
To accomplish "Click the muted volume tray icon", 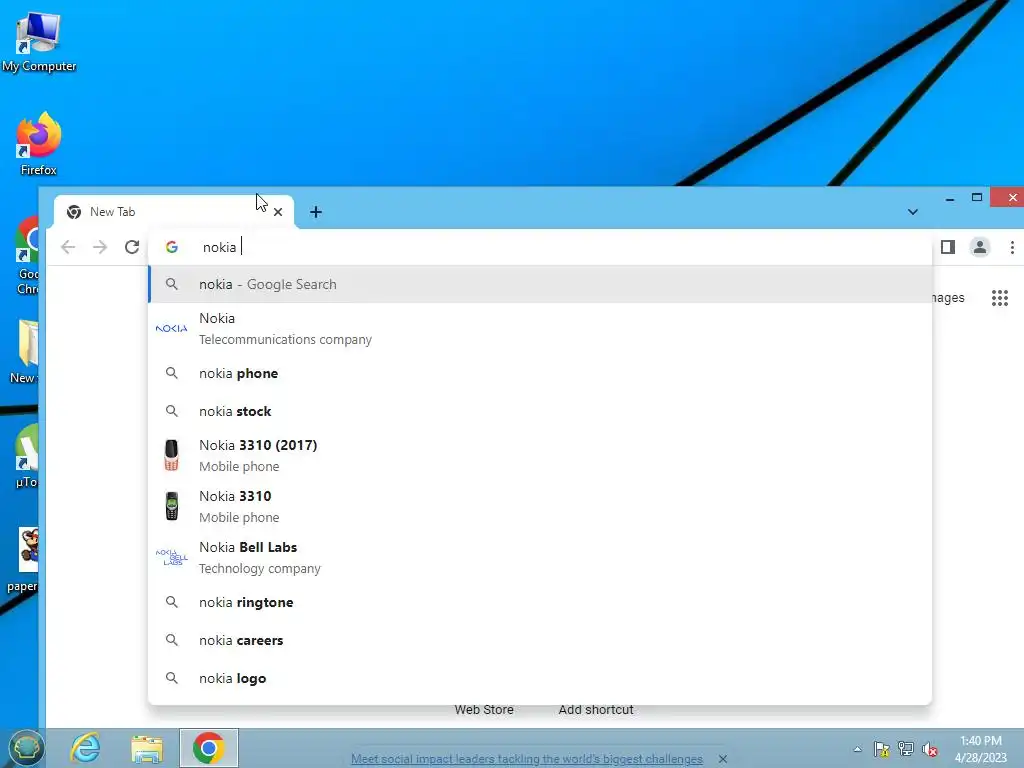I will coord(929,749).
